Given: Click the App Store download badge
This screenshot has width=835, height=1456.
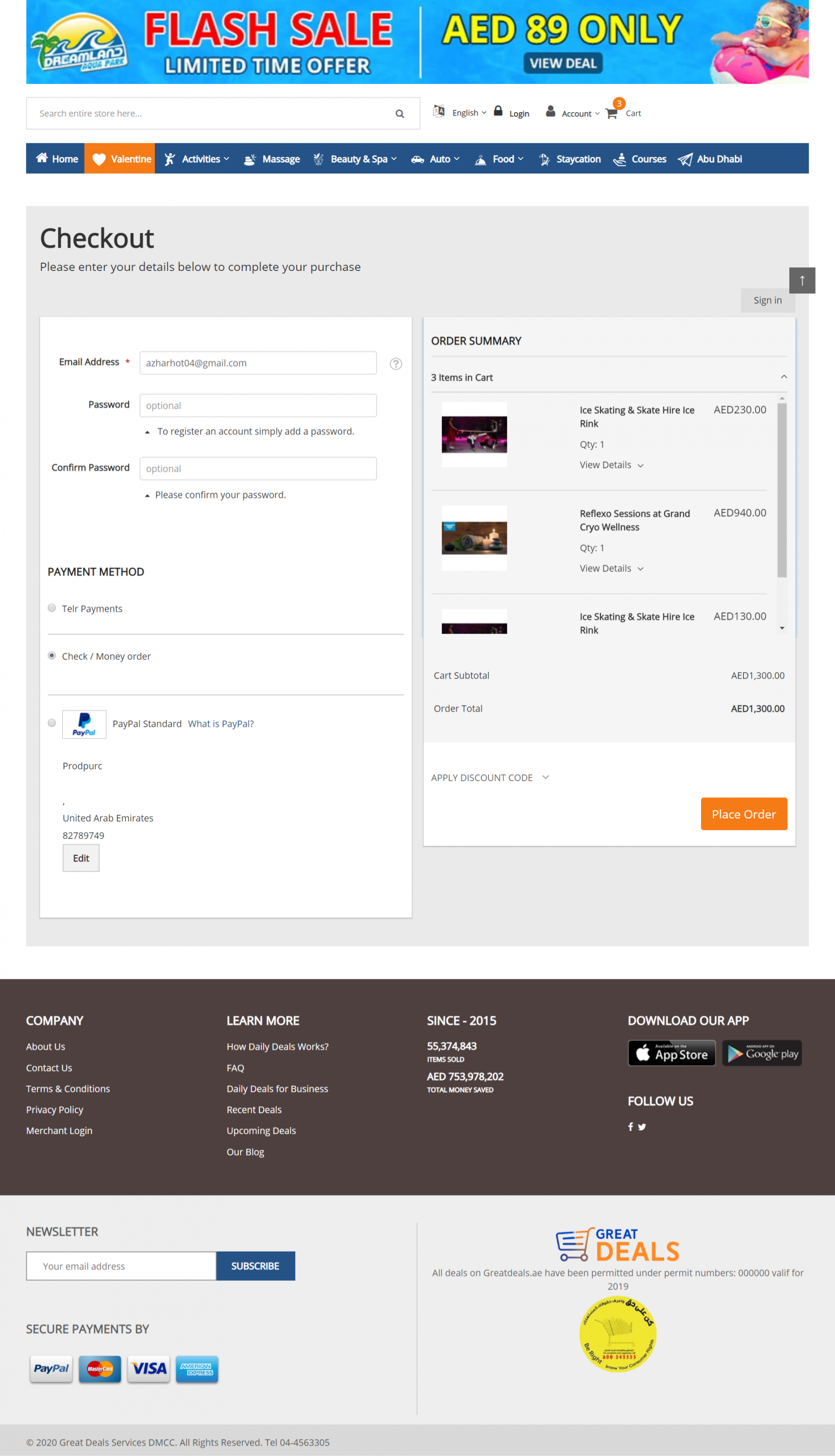Looking at the screenshot, I should pos(671,1053).
